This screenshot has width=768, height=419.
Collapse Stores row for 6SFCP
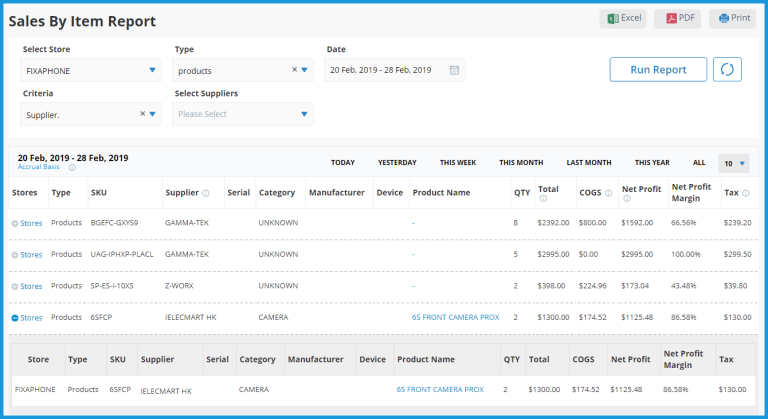click(15, 318)
